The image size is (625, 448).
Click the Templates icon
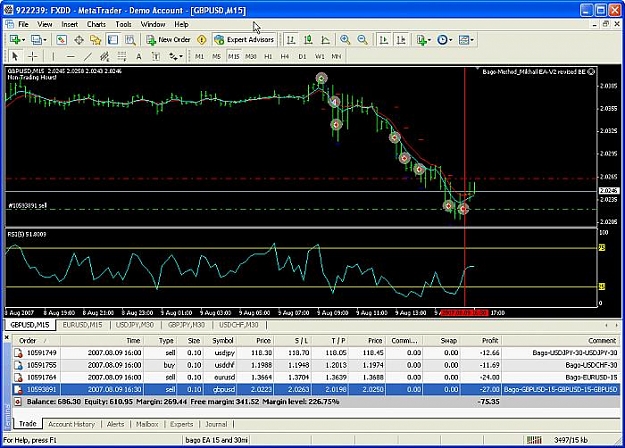pyautogui.click(x=464, y=40)
